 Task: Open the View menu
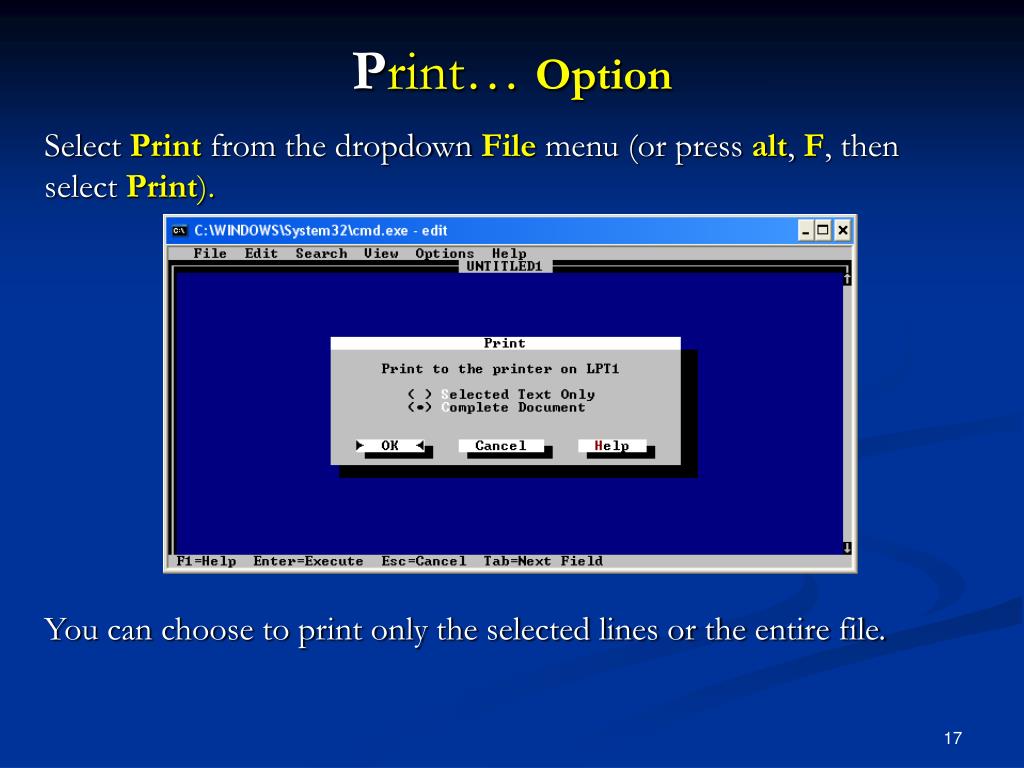pyautogui.click(x=381, y=253)
